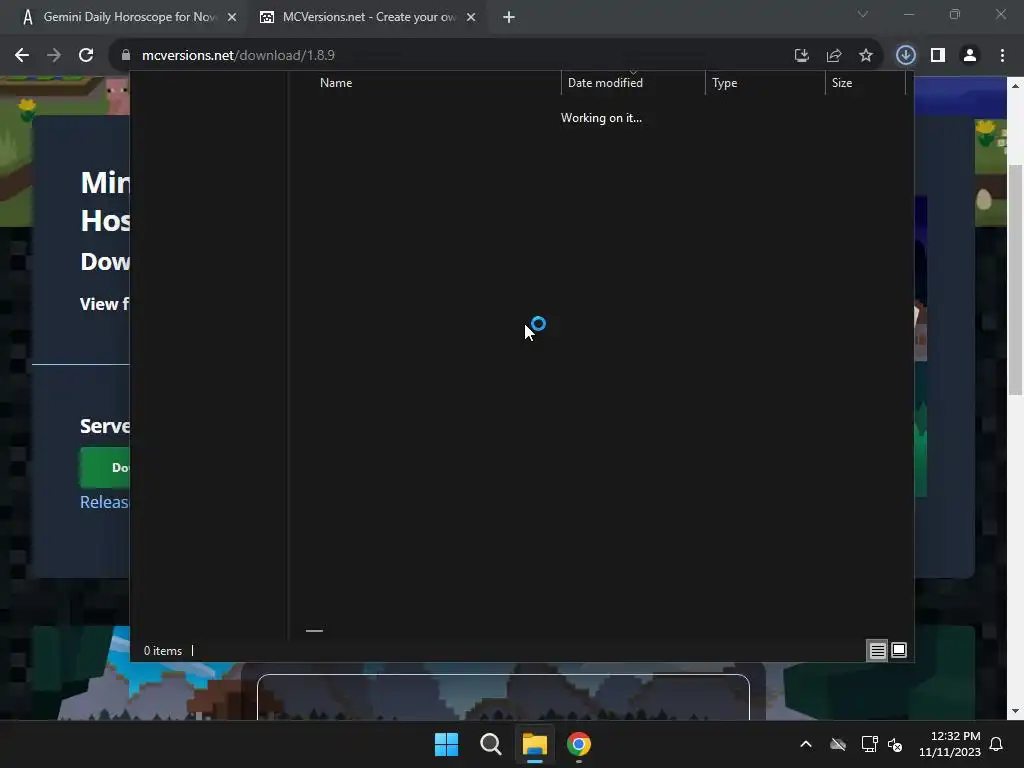Viewport: 1024px width, 768px height.
Task: Close the Gemini Daily Horoscope tab
Action: pyautogui.click(x=232, y=18)
